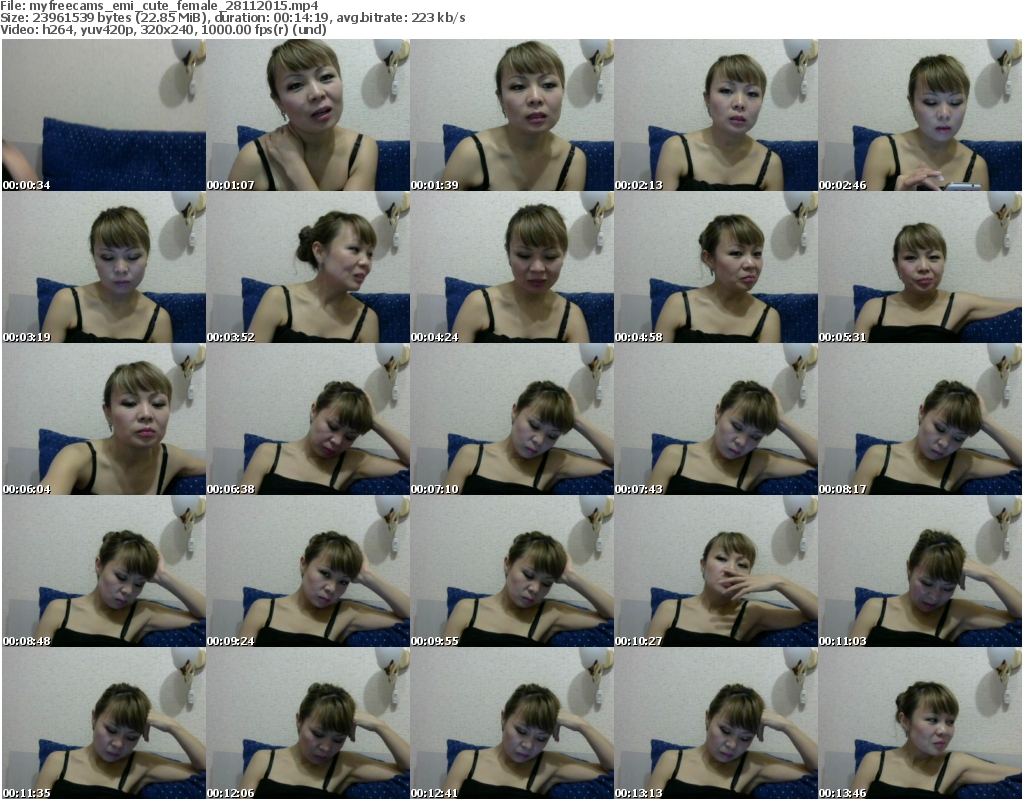The width and height of the screenshot is (1024, 799).
Task: Open the frame stamped 00:05:31
Action: [920, 267]
